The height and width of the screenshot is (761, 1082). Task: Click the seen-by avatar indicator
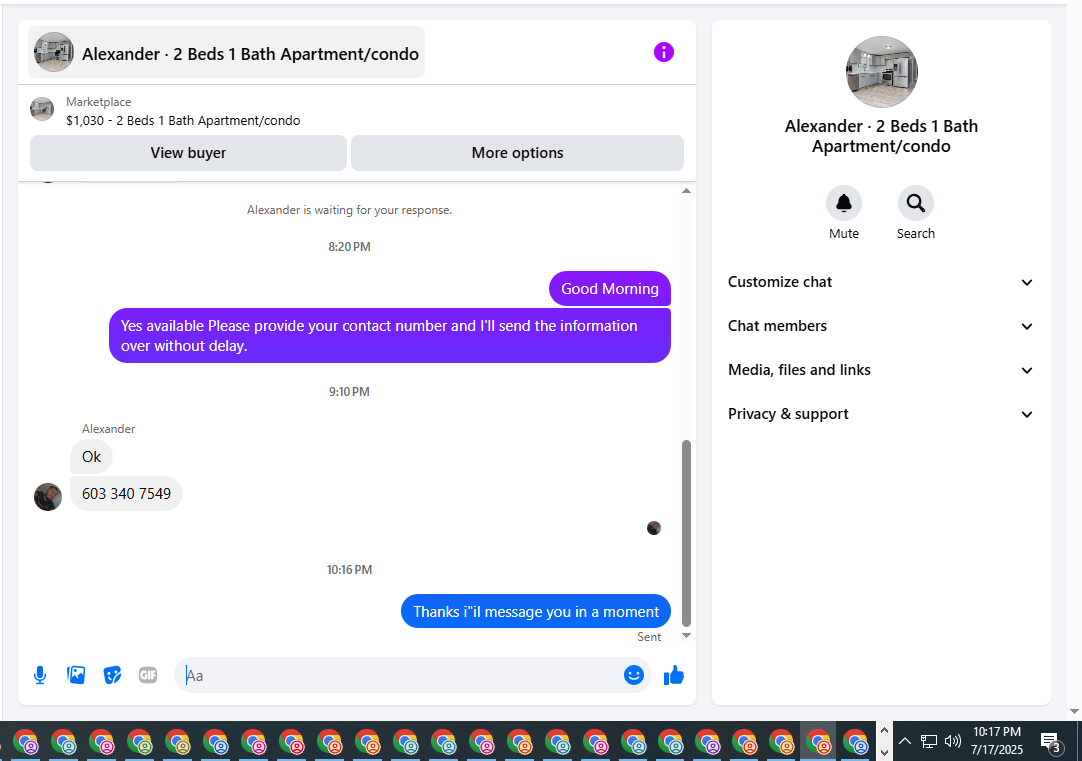pyautogui.click(x=653, y=528)
